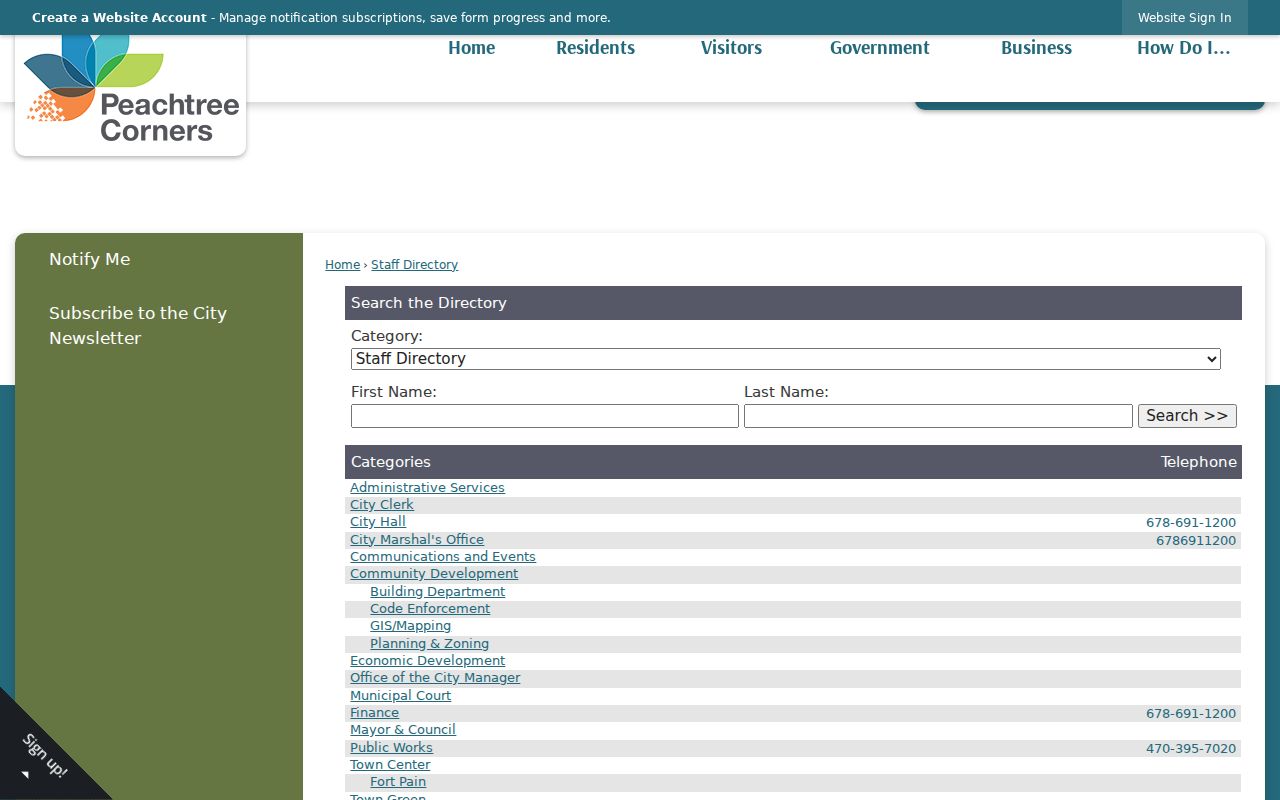Open the City Marshal's Office category
The width and height of the screenshot is (1280, 800).
417,540
